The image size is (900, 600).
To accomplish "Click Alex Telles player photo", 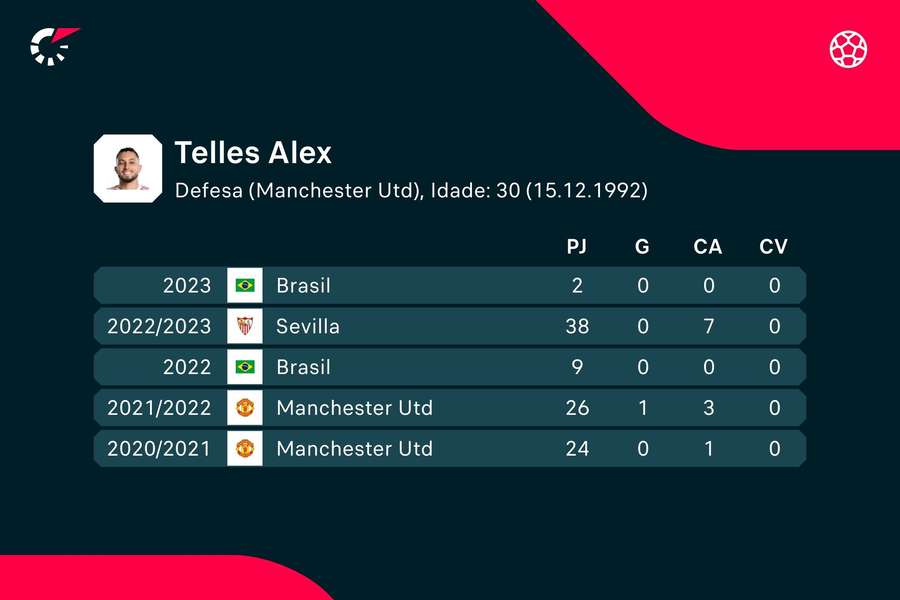I will pos(127,168).
